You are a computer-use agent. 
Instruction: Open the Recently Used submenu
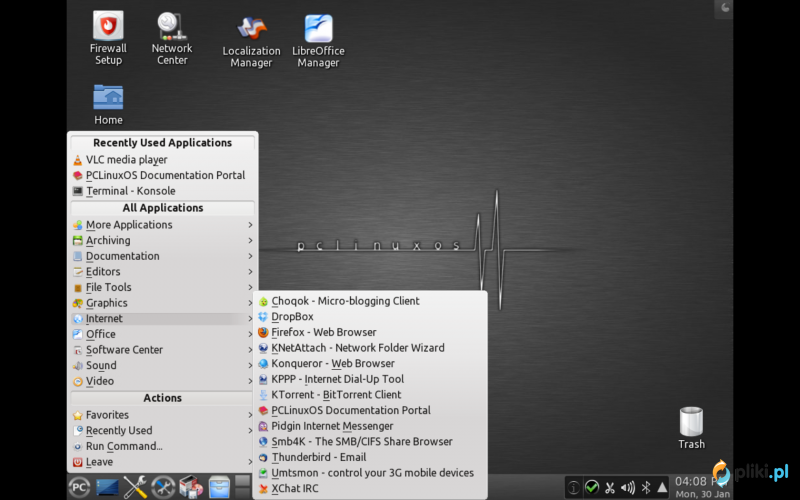point(163,431)
